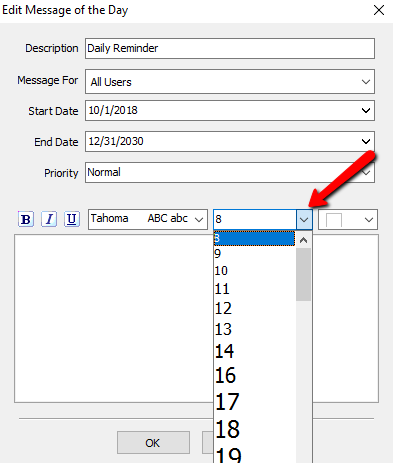Viewport: 393px width, 463px height.
Task: Confirm with the OK button
Action: pos(153,443)
